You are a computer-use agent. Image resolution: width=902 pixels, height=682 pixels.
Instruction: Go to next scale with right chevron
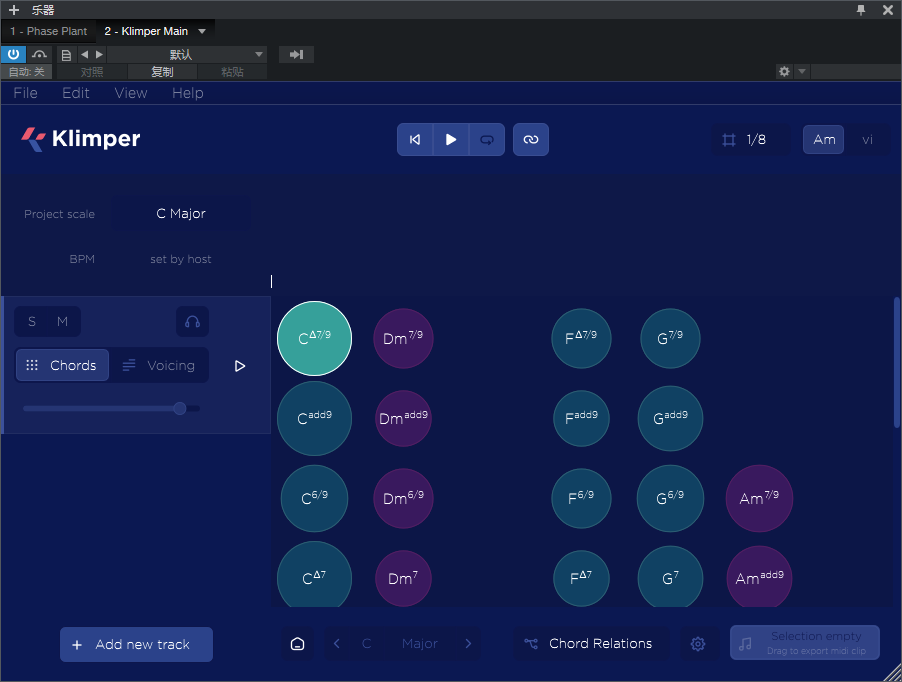468,643
